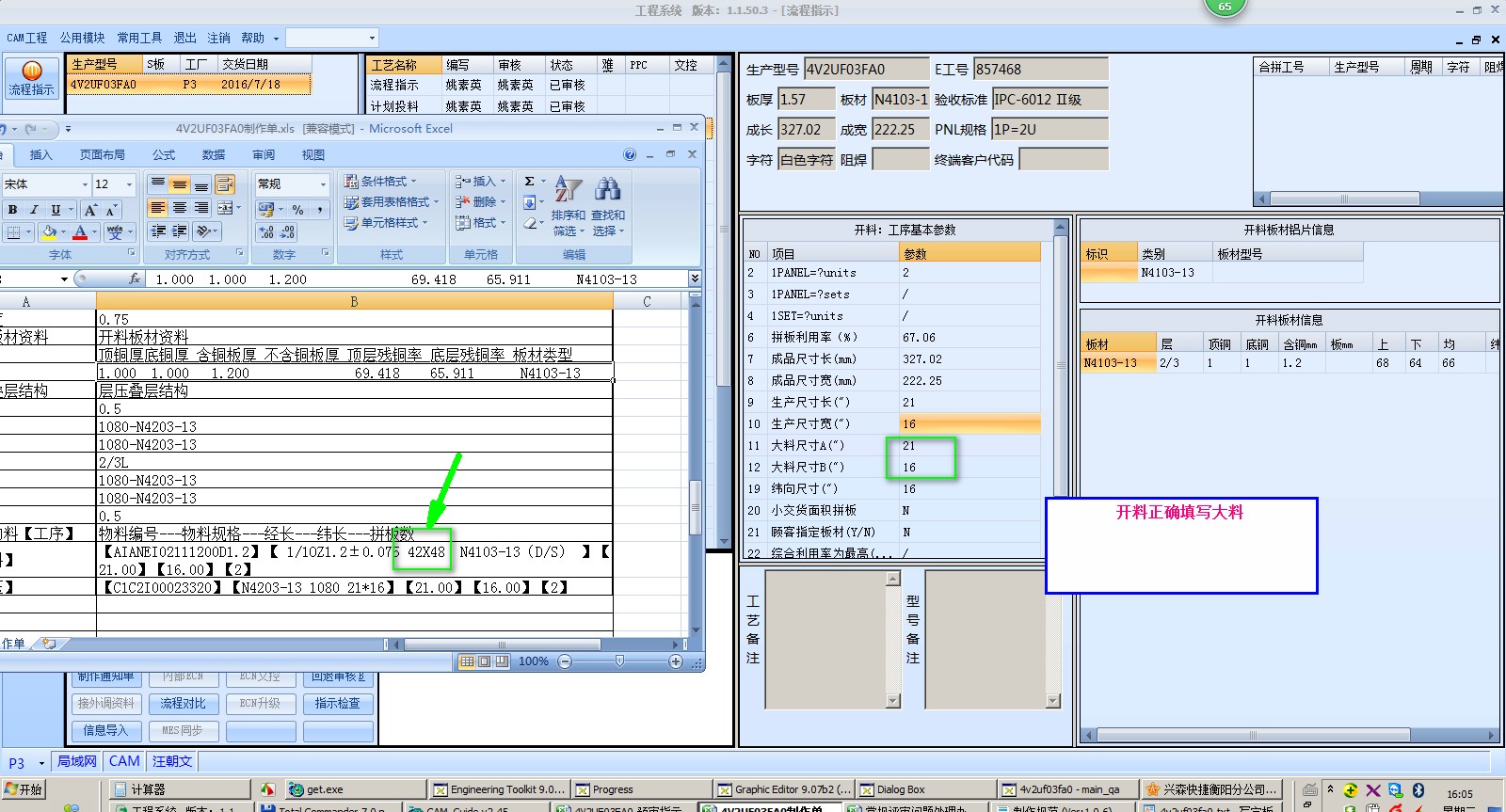The width and height of the screenshot is (1506, 812).
Task: Switch to Page Break Preview icon in Excel
Action: 502,661
